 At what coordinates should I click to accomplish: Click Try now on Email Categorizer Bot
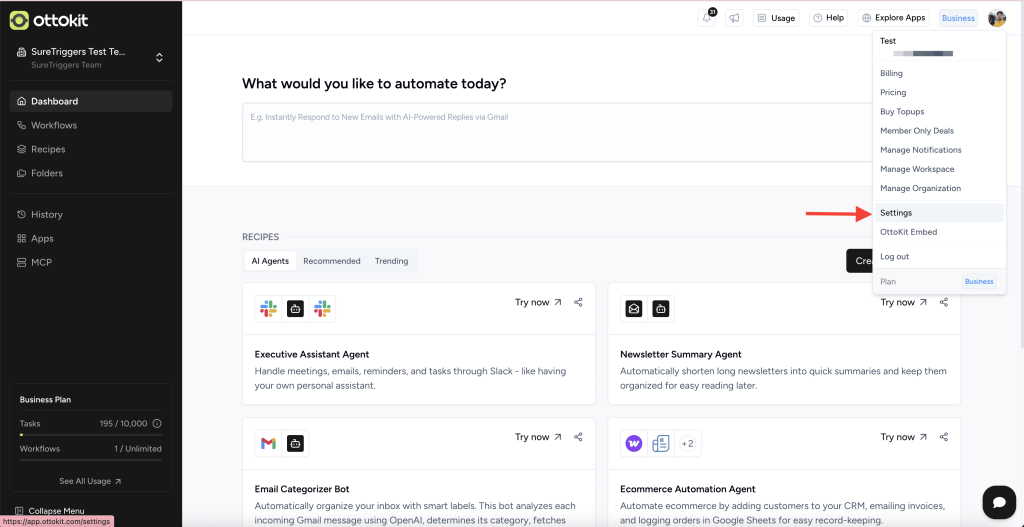click(538, 437)
